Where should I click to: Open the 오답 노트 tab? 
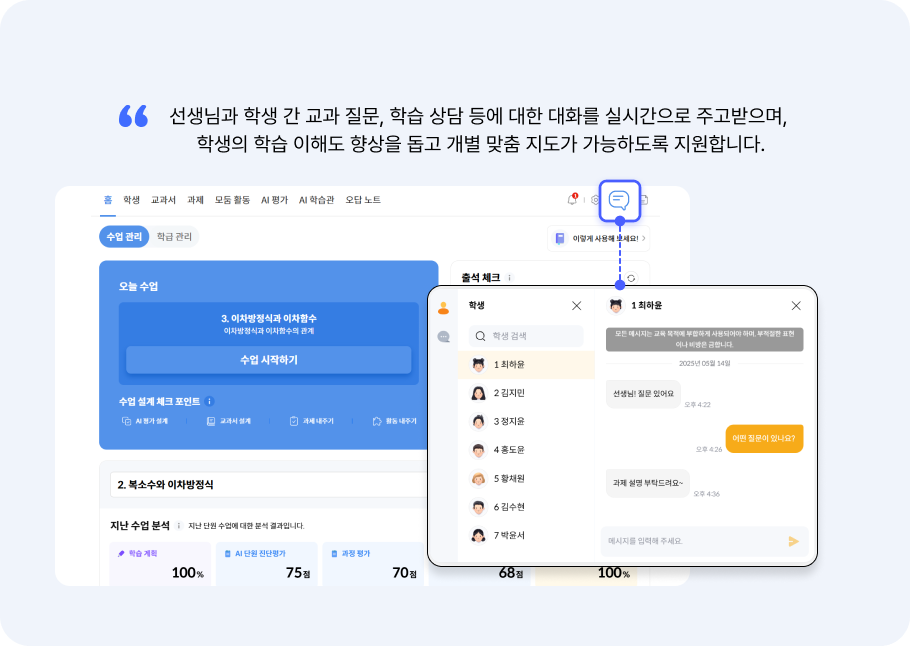(363, 200)
